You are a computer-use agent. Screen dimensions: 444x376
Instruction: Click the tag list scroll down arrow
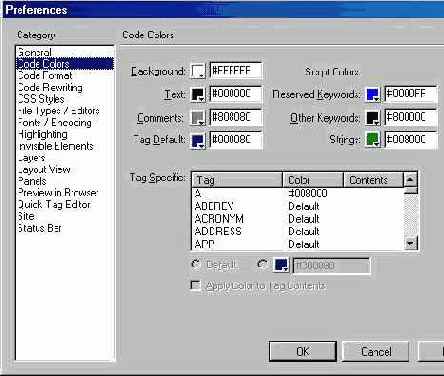[410, 243]
